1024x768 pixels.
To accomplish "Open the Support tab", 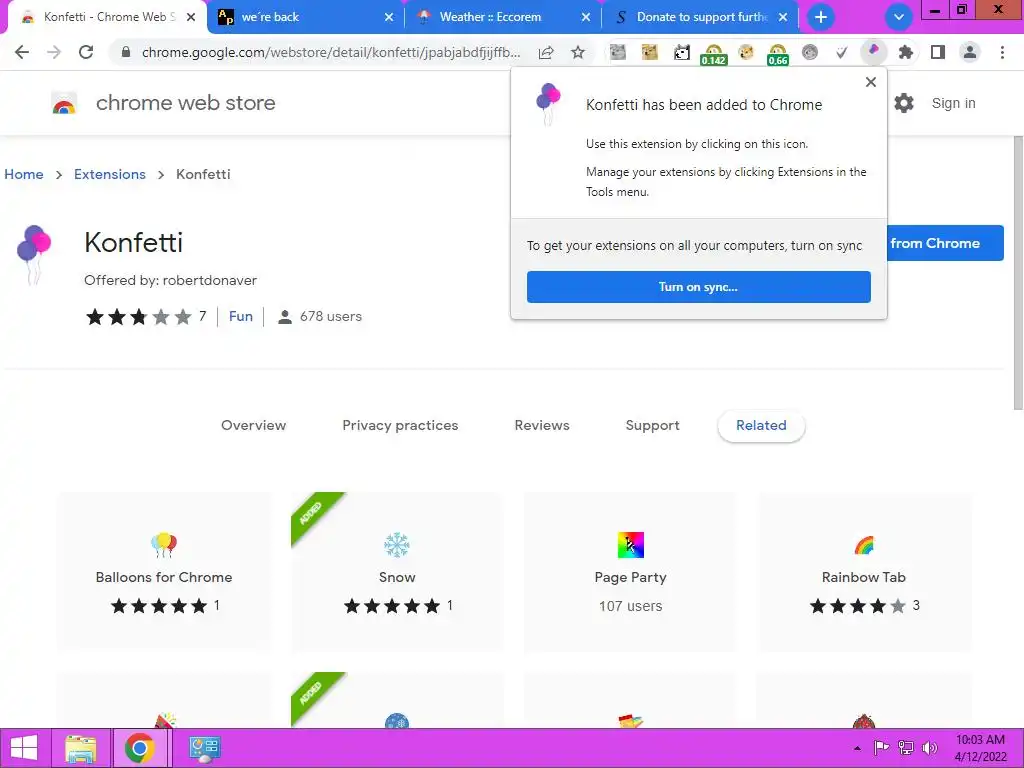I will [x=652, y=425].
